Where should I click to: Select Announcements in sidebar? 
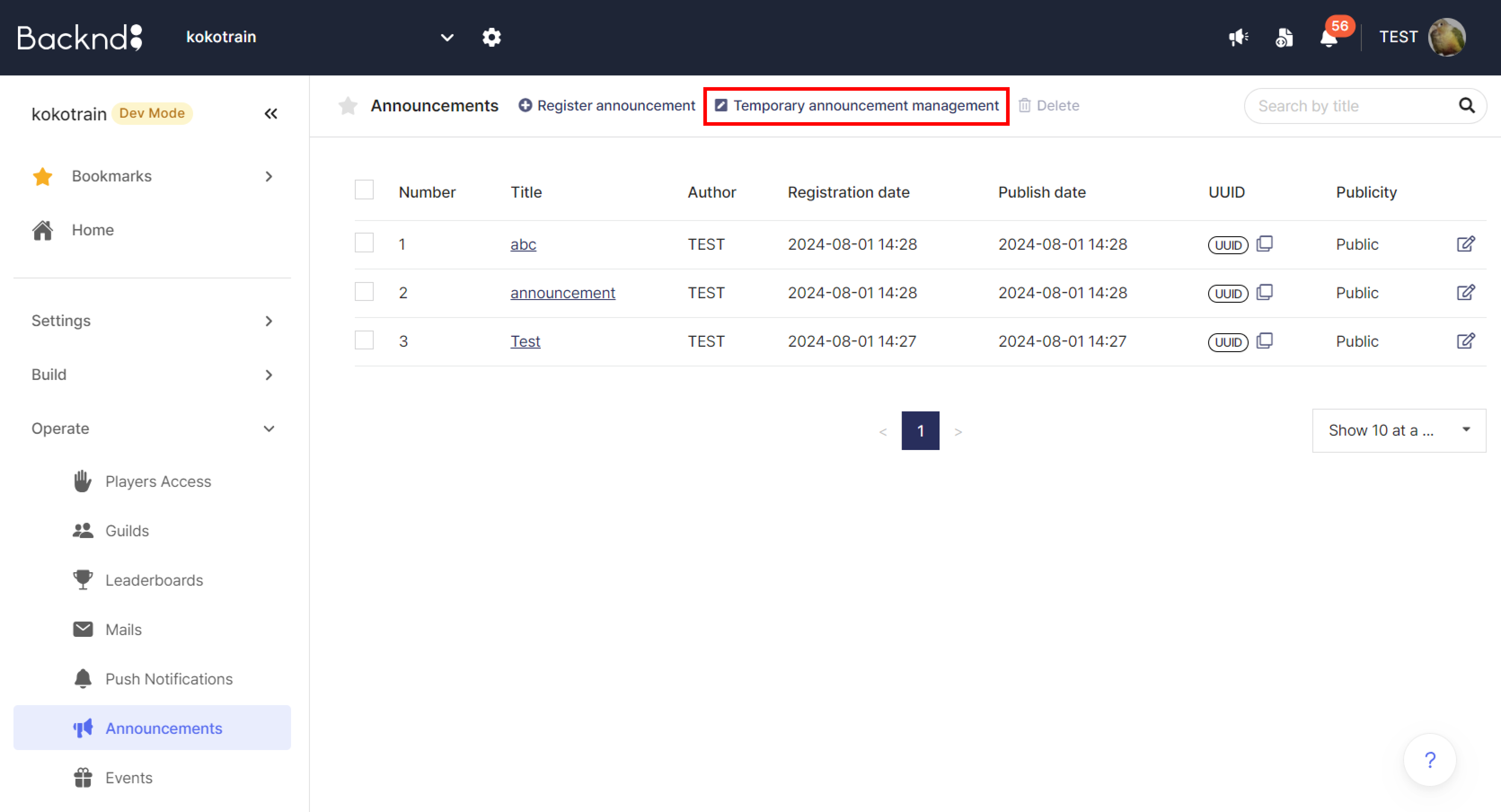pos(152,728)
